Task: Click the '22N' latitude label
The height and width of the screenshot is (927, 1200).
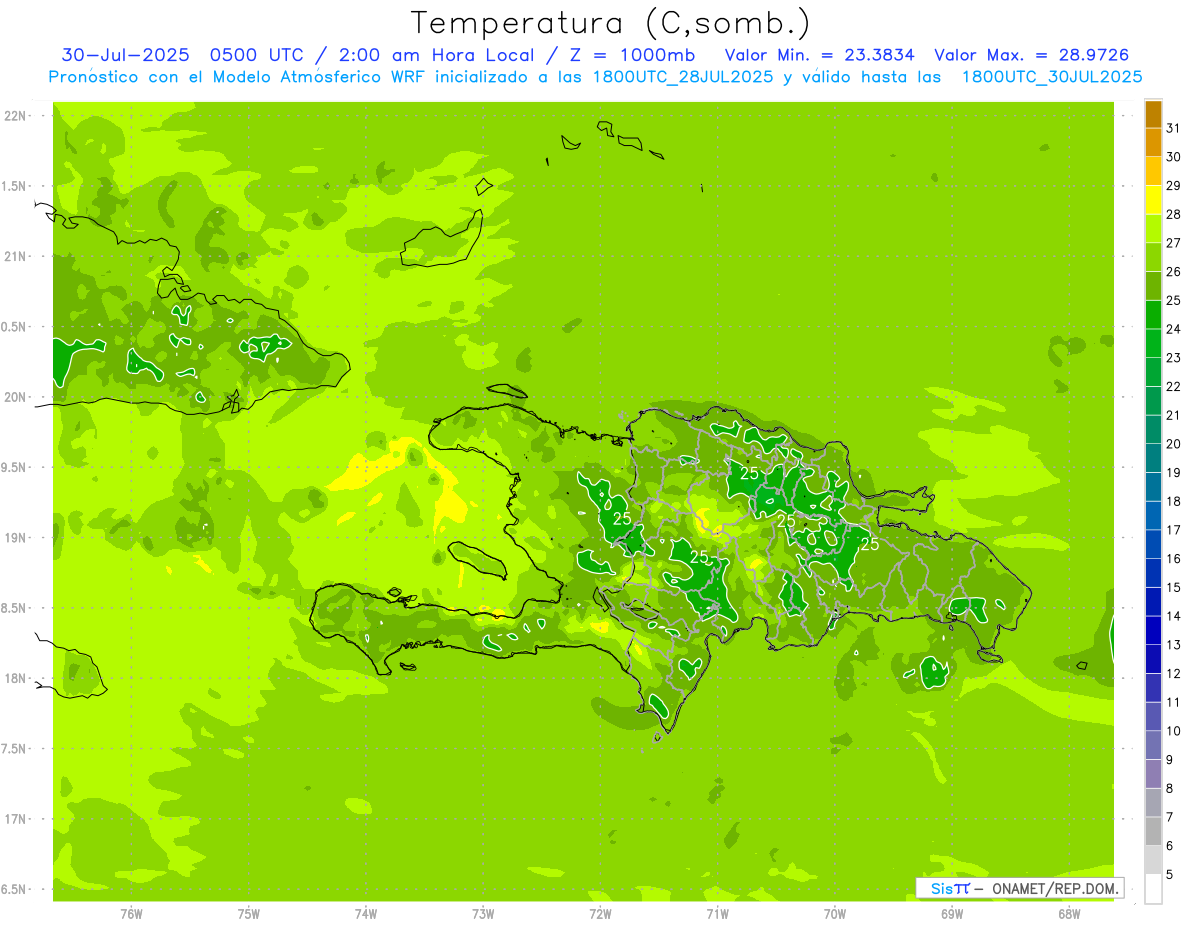Action: (17, 116)
